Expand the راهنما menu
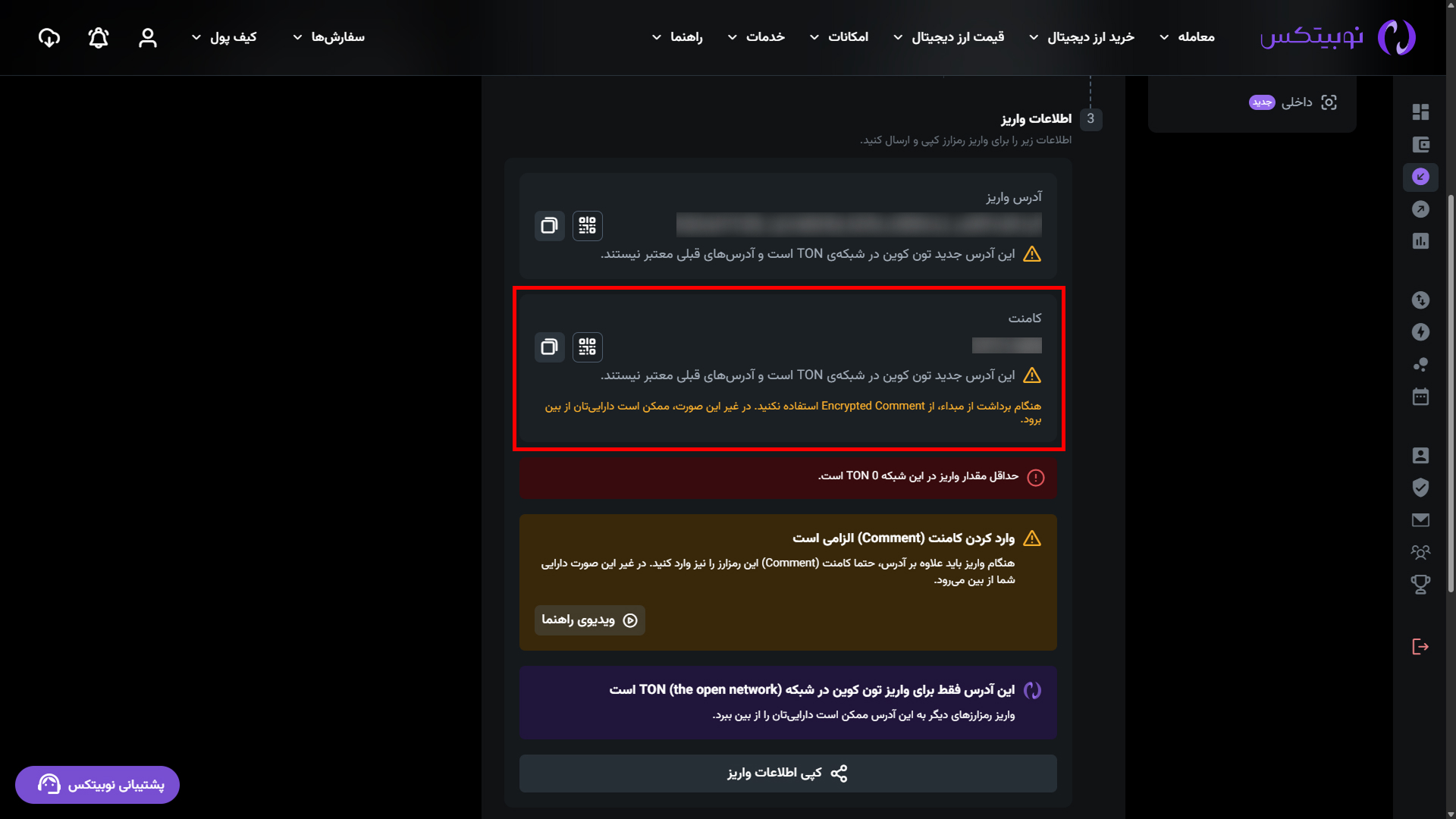This screenshot has height=819, width=1456. pyautogui.click(x=677, y=37)
